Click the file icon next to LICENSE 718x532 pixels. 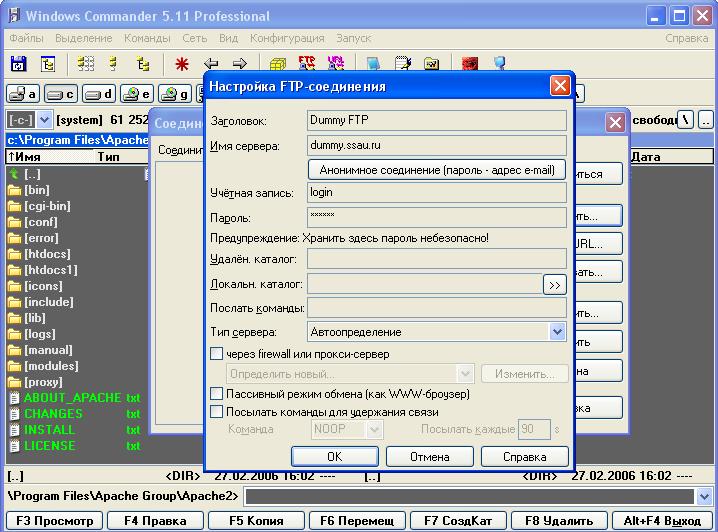15,446
